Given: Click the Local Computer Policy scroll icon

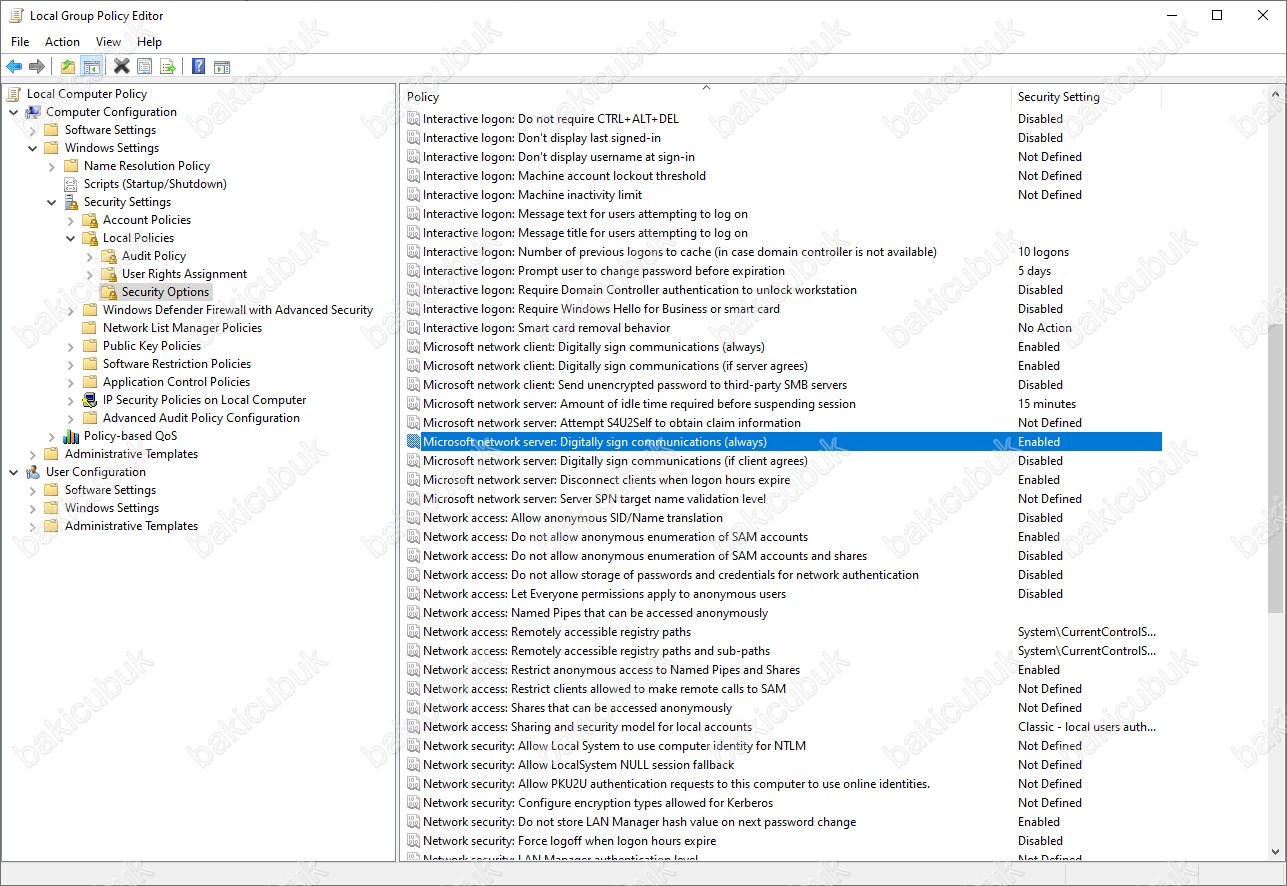Looking at the screenshot, I should 14,94.
